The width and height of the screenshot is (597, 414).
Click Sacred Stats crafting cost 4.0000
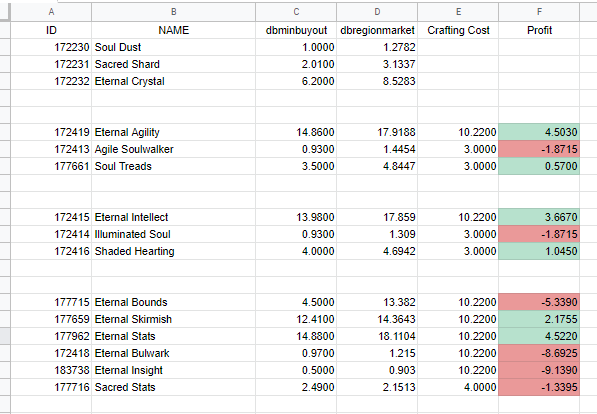click(x=458, y=387)
